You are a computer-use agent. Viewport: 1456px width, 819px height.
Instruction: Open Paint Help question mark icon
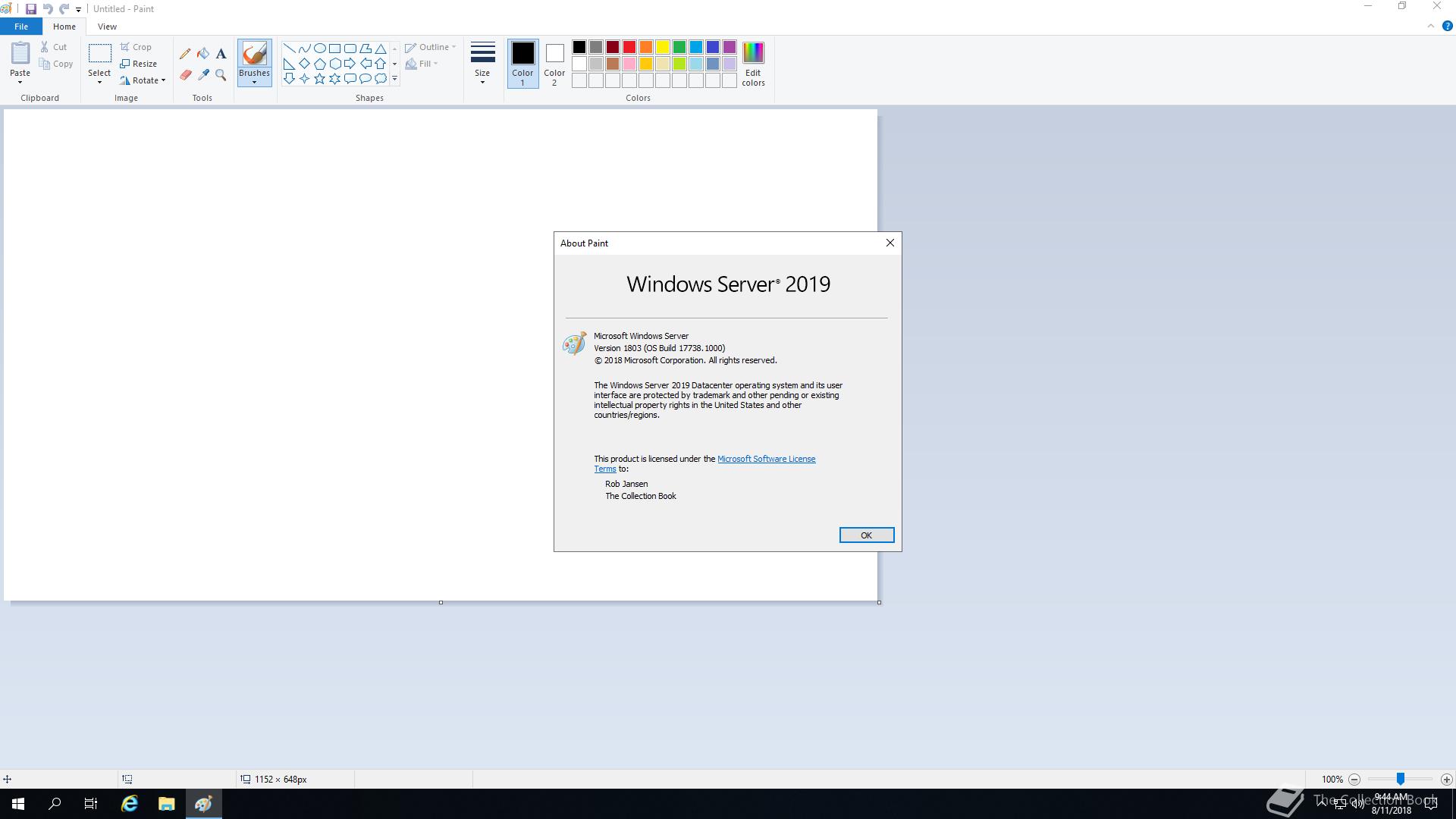[x=1447, y=26]
